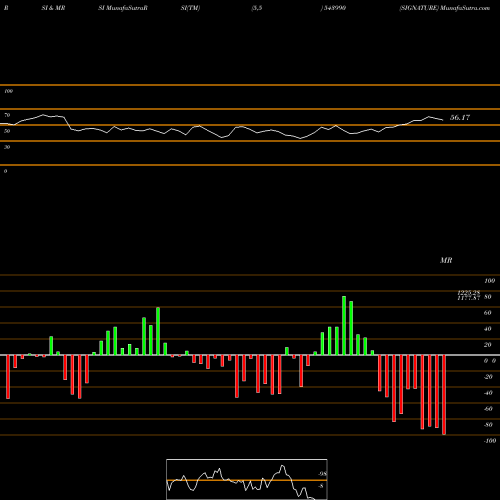Click the tallest green MR histogram bar
This screenshot has height=500, width=500.
(344, 325)
